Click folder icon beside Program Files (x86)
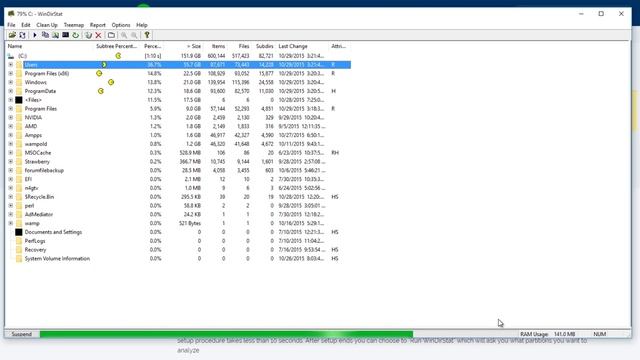Screen dimensions: 640x360 pyautogui.click(x=19, y=73)
